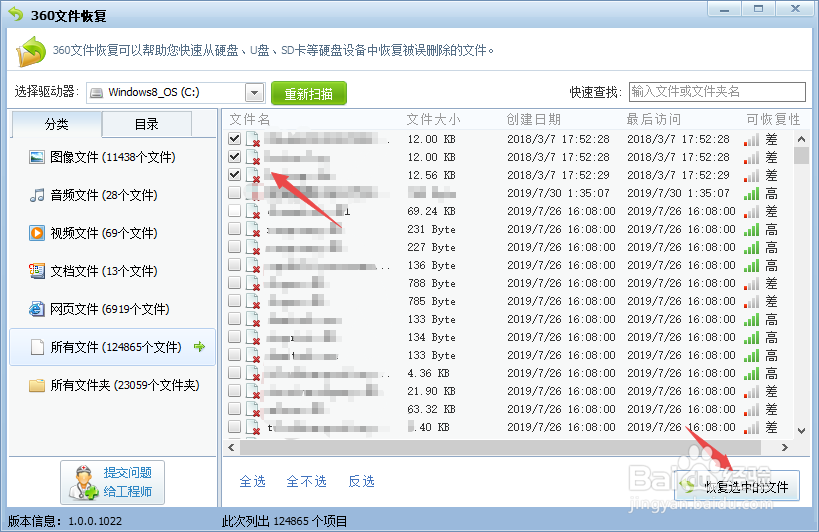
Task: Sort by 可恢复性 column header
Action: click(773, 120)
